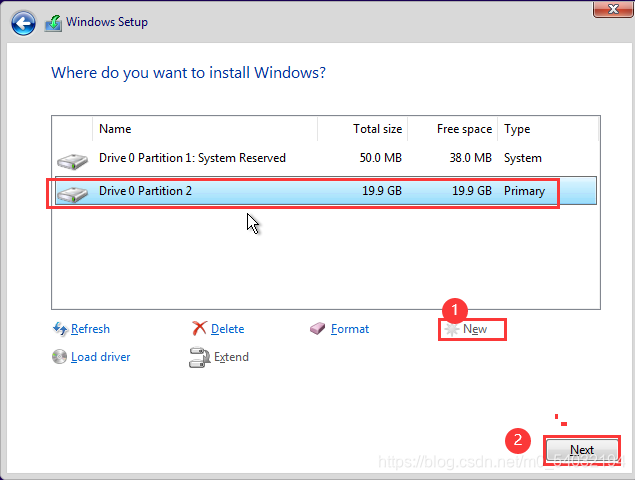Sort by Type column header

[x=548, y=129]
